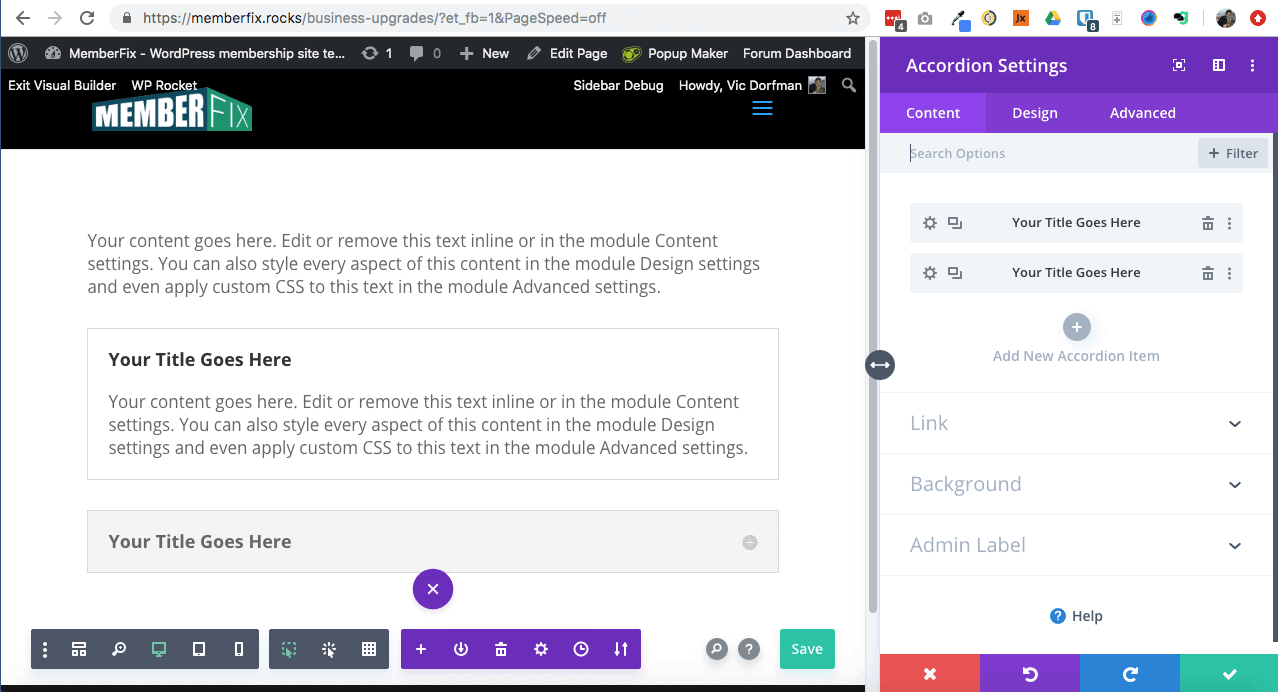Delete the second accordion item
The width and height of the screenshot is (1278, 692).
tap(1207, 273)
